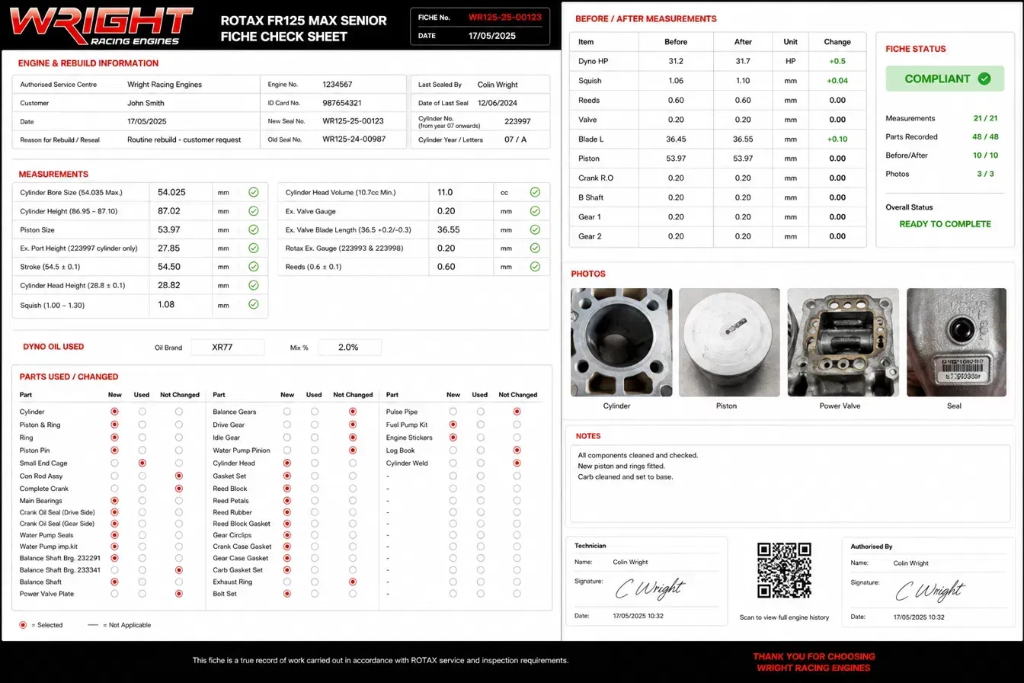This screenshot has width=1024, height=683.
Task: Click the green check on Reeds (0.6 ± 0.1) row
Action: [x=535, y=266]
